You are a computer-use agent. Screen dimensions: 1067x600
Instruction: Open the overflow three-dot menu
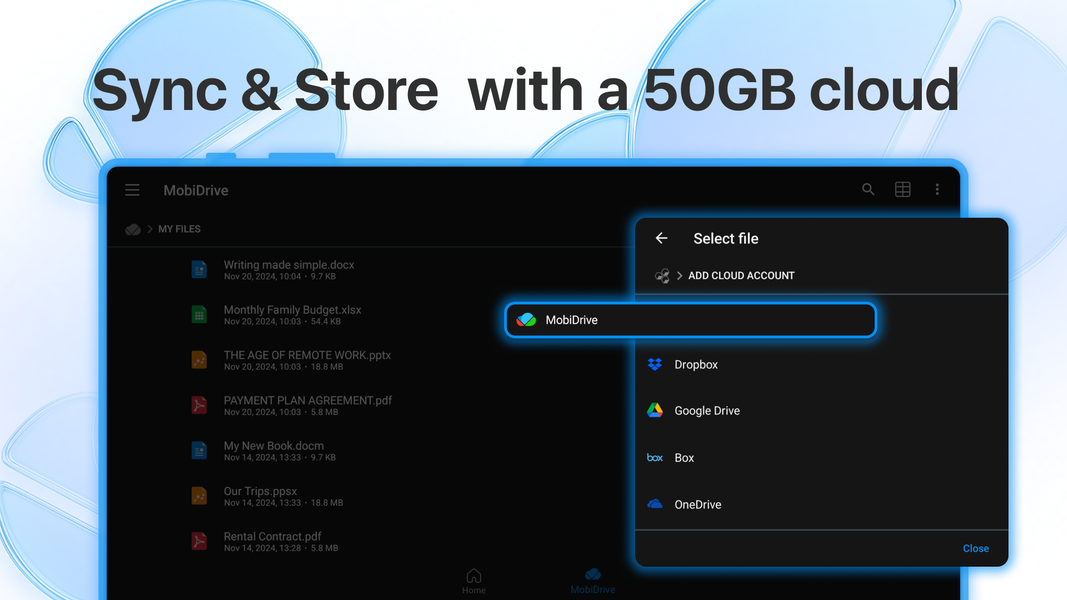(x=937, y=189)
